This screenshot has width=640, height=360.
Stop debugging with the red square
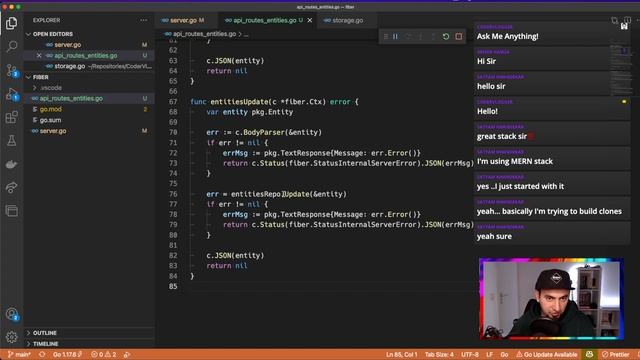click(x=459, y=37)
